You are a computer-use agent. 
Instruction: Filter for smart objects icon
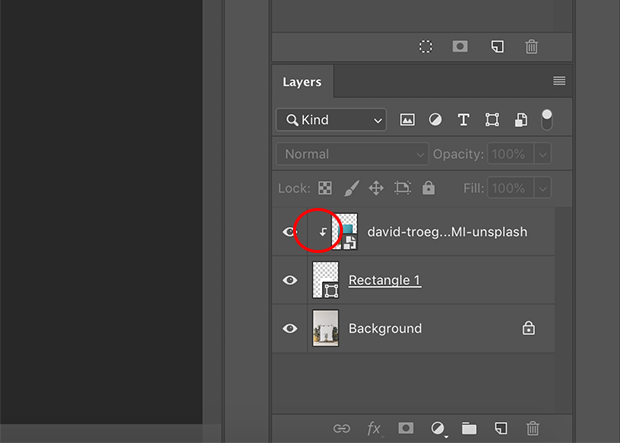pyautogui.click(x=521, y=120)
